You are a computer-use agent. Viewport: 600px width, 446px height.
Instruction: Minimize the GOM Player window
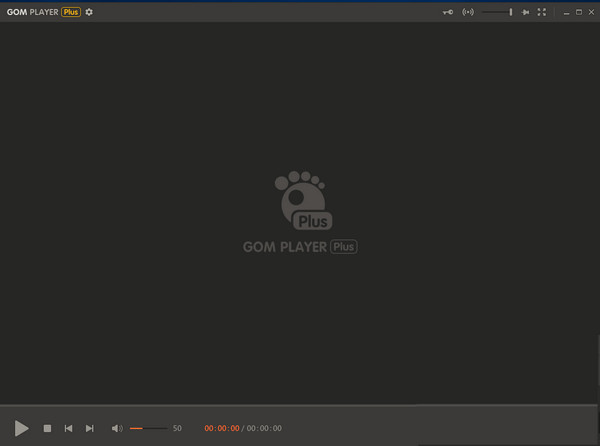[566, 13]
